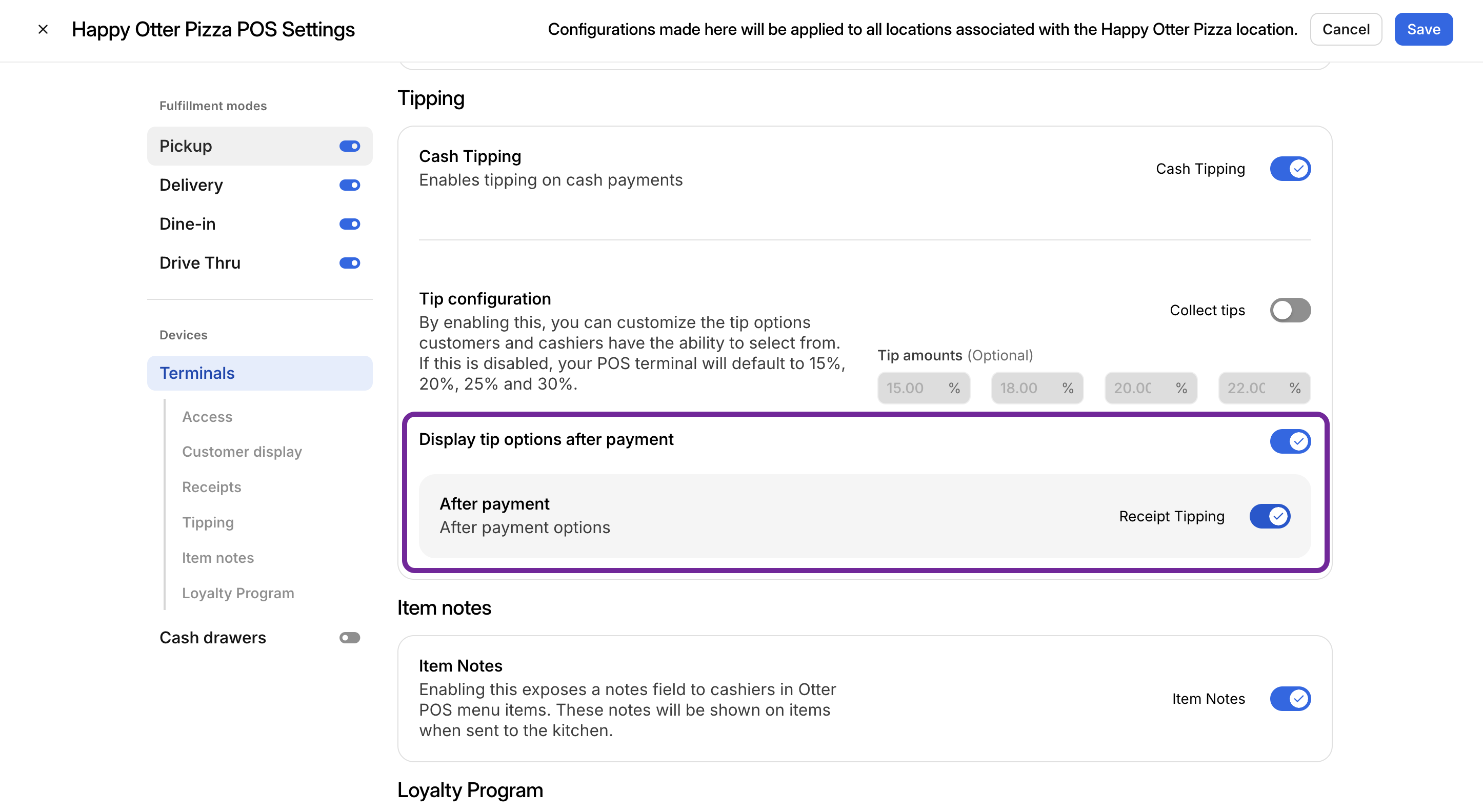Image resolution: width=1483 pixels, height=812 pixels.
Task: Toggle the Dine-in fulfillment mode switch
Action: pos(349,224)
